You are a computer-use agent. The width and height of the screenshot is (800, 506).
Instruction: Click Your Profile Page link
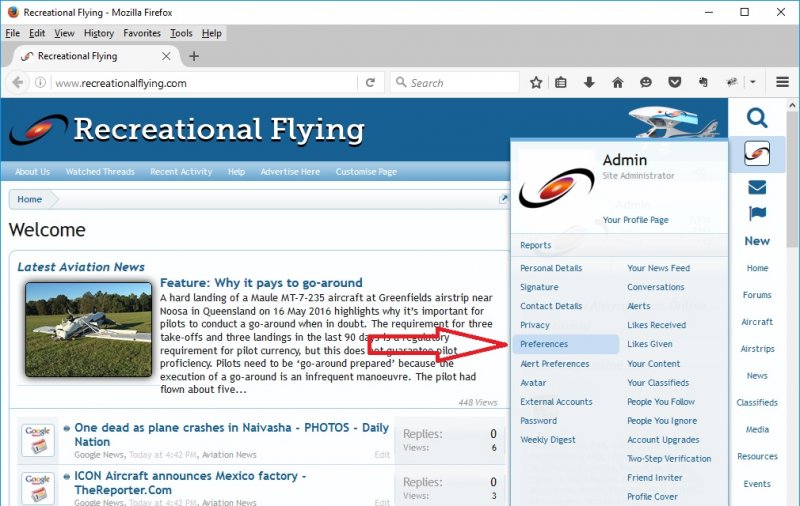635,220
